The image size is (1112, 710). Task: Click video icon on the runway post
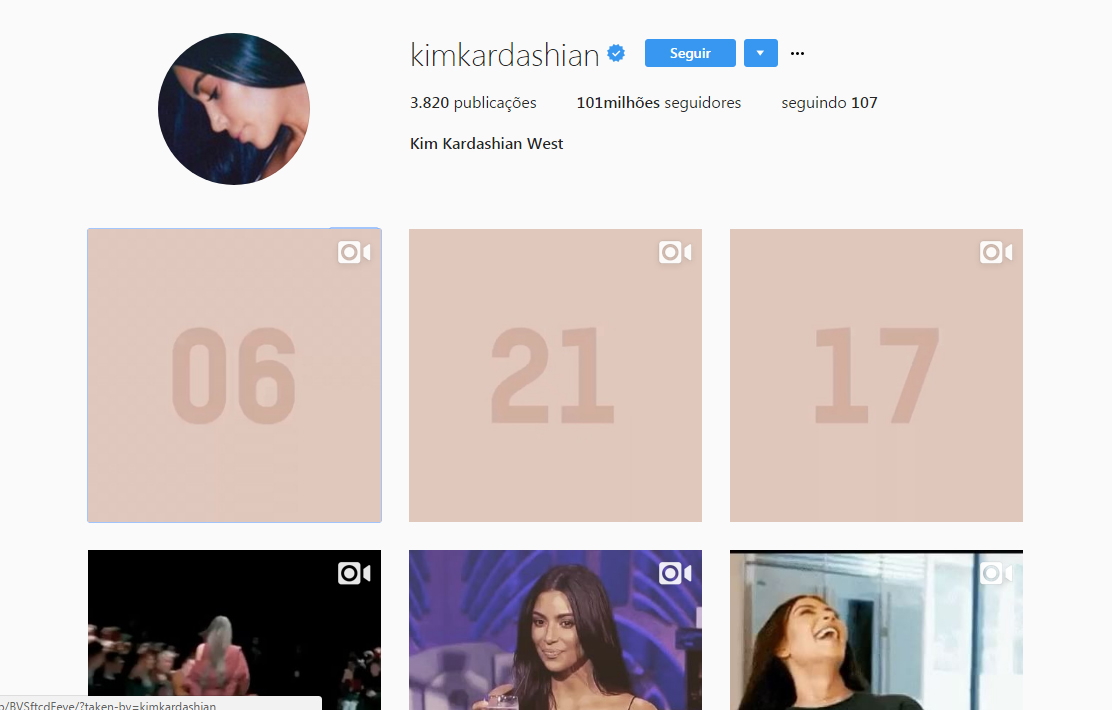coord(354,573)
